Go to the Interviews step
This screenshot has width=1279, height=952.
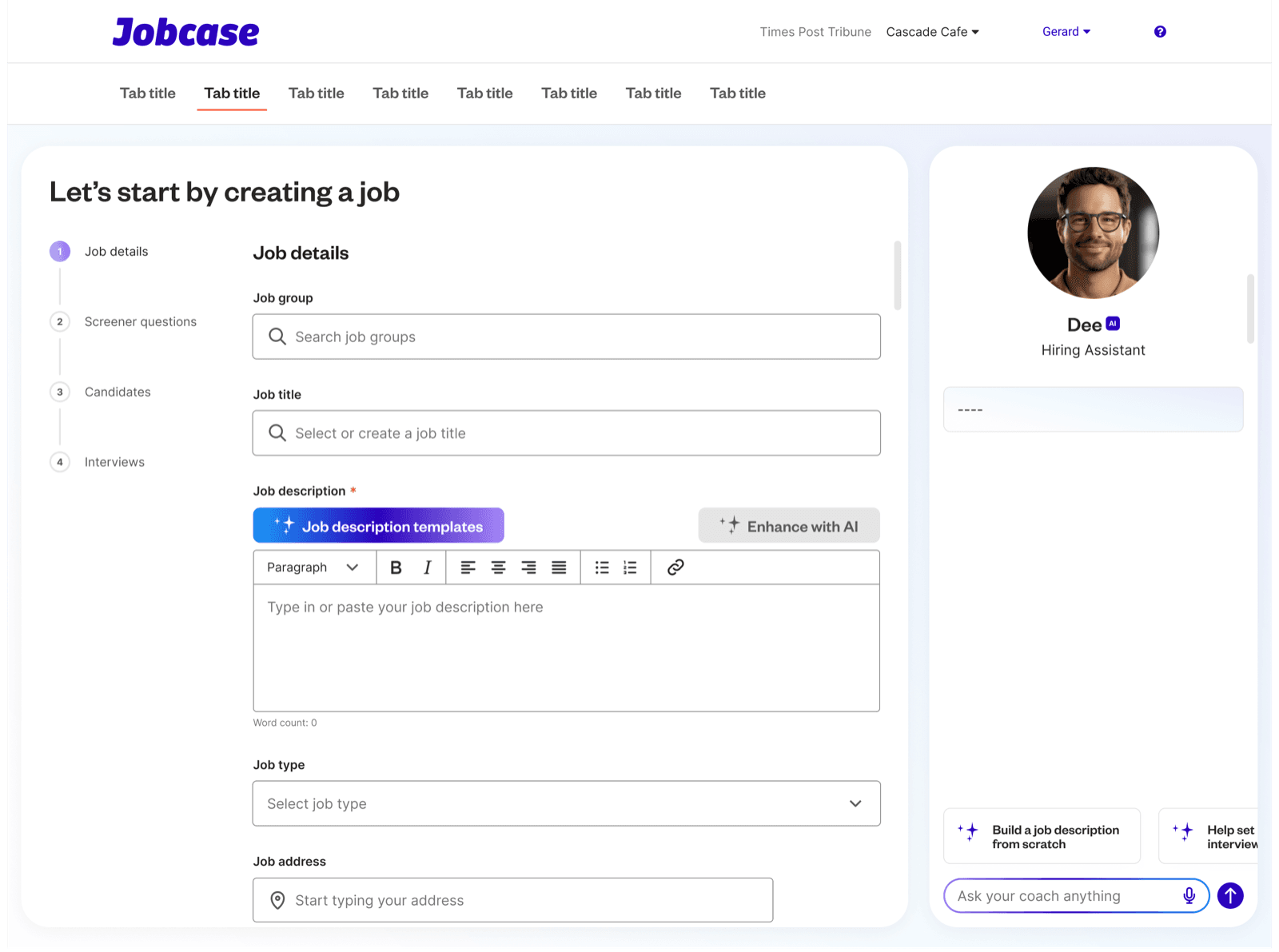click(98, 462)
